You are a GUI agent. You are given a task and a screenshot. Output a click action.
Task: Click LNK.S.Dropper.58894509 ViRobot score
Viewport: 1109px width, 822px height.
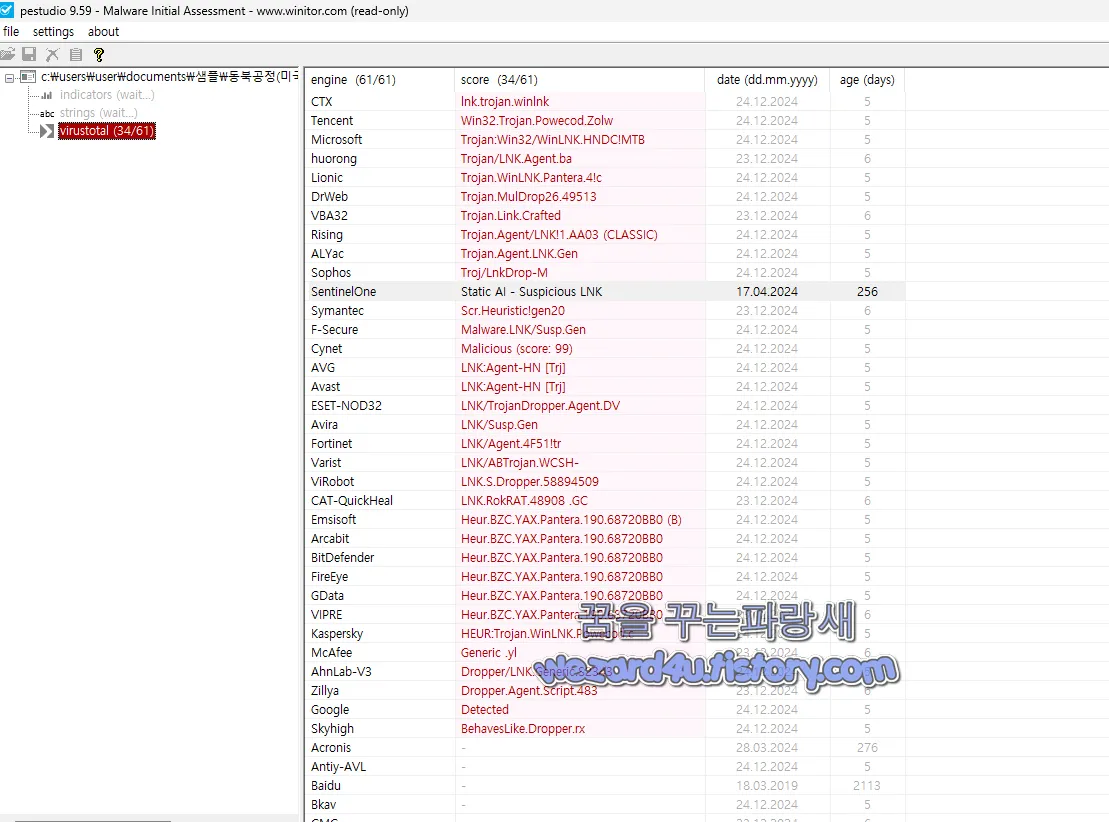tap(530, 482)
